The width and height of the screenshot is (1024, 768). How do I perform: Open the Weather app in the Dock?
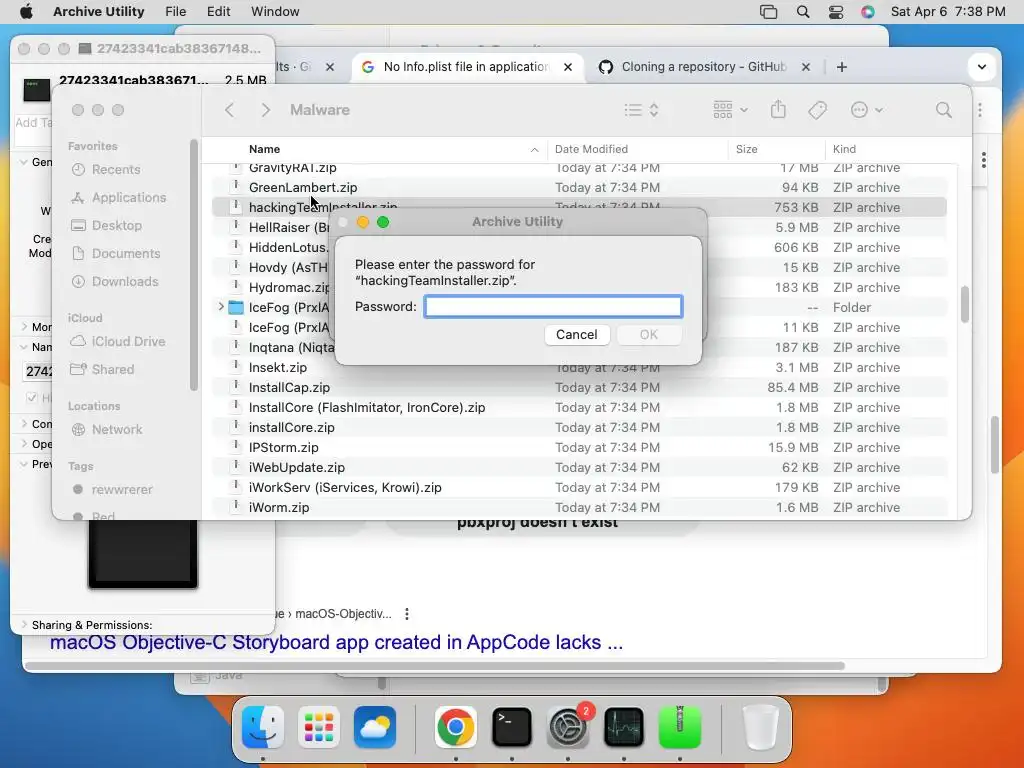click(x=375, y=726)
